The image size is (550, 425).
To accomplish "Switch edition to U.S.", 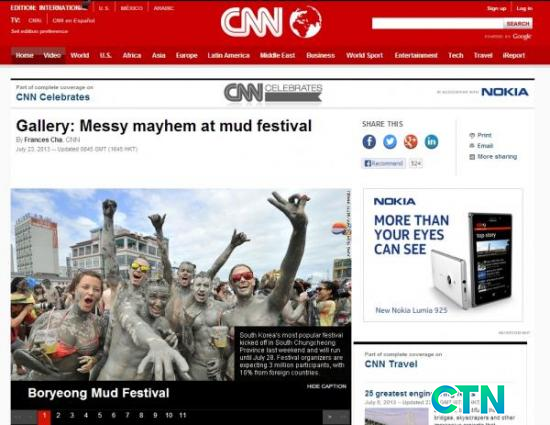I will (103, 8).
